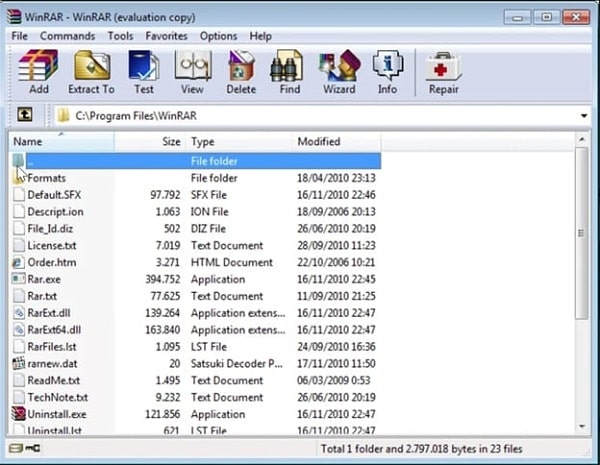Click the License.txt file icon
The height and width of the screenshot is (465, 600).
click(18, 245)
